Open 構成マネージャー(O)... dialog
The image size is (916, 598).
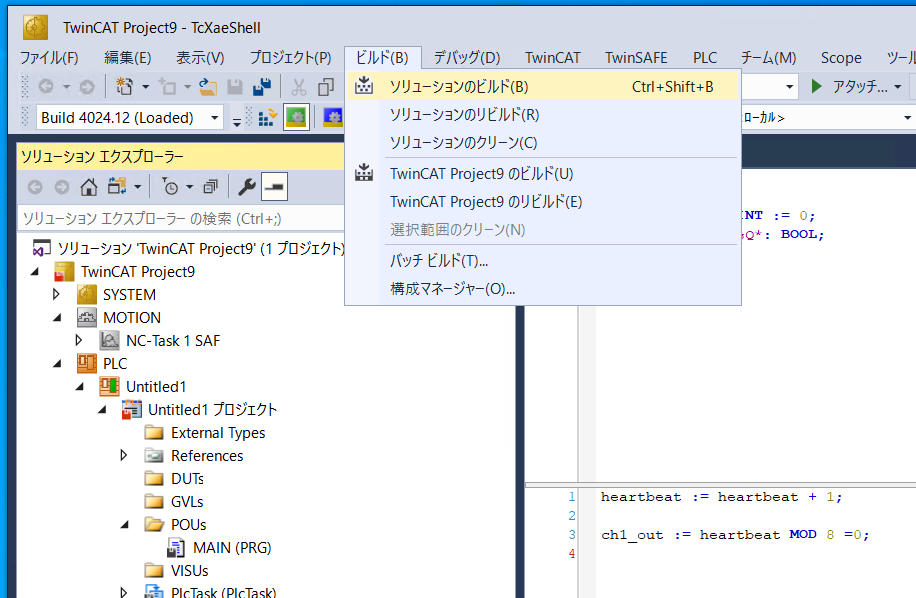pyautogui.click(x=543, y=288)
